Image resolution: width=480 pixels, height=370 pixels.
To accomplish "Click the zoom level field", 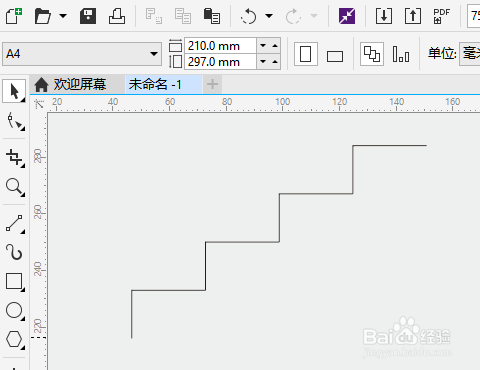I will click(x=474, y=16).
